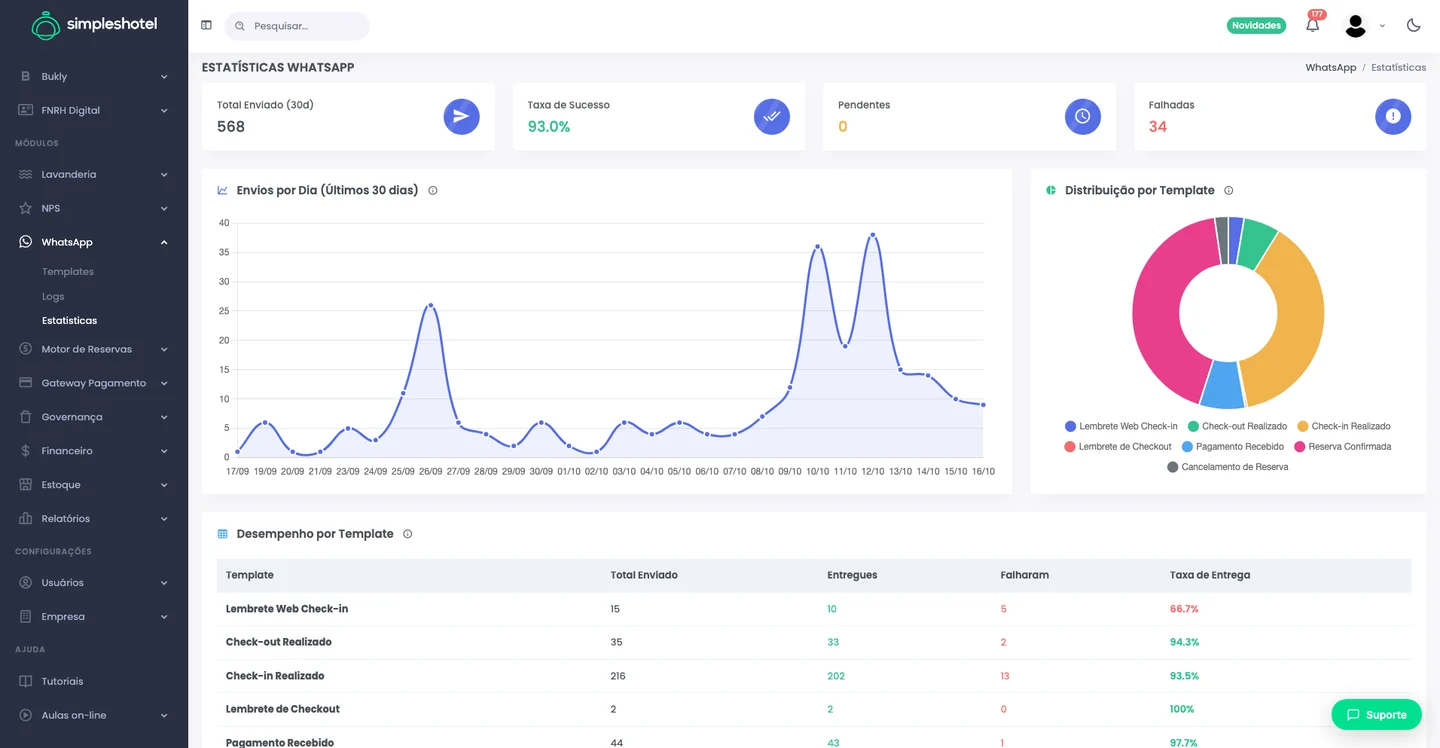Click the Total Enviado paper plane icon
1440x748 pixels.
(461, 116)
